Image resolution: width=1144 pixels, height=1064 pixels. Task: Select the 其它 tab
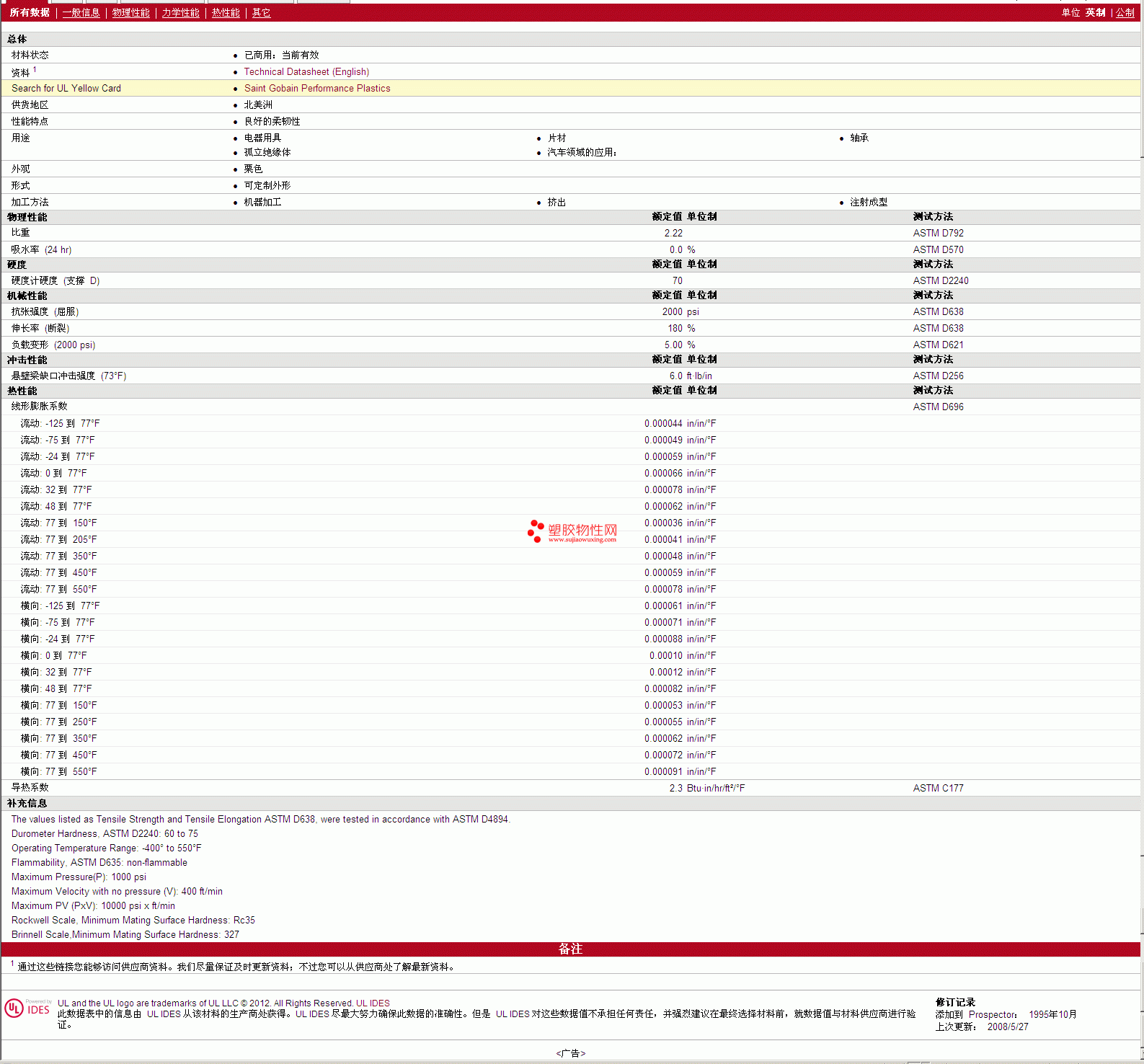[x=261, y=13]
